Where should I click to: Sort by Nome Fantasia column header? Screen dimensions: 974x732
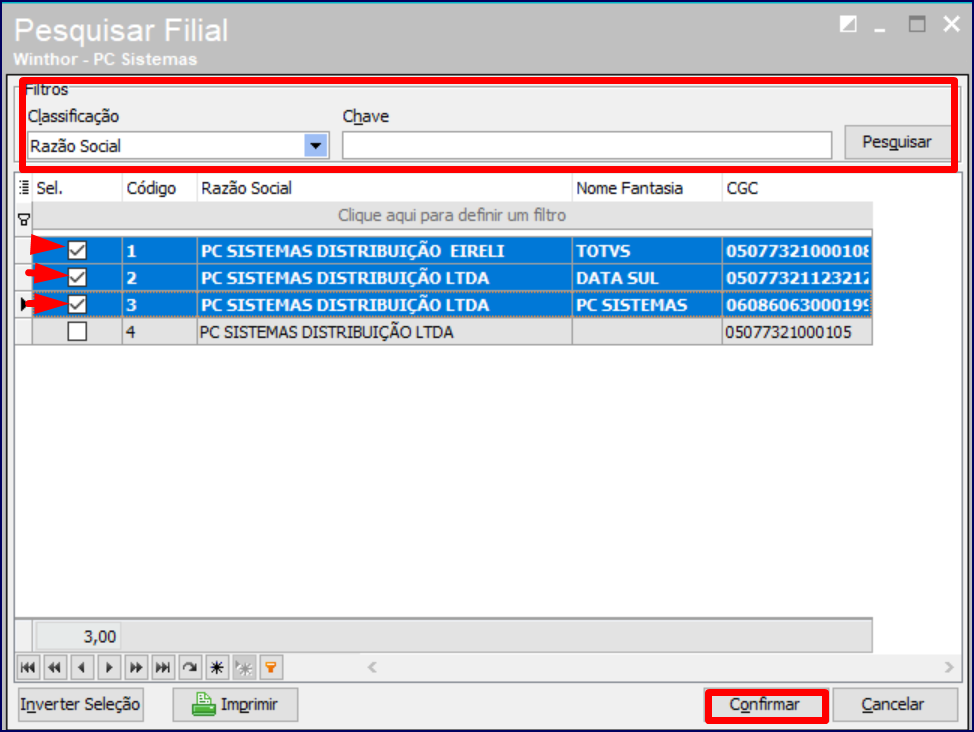coord(647,188)
